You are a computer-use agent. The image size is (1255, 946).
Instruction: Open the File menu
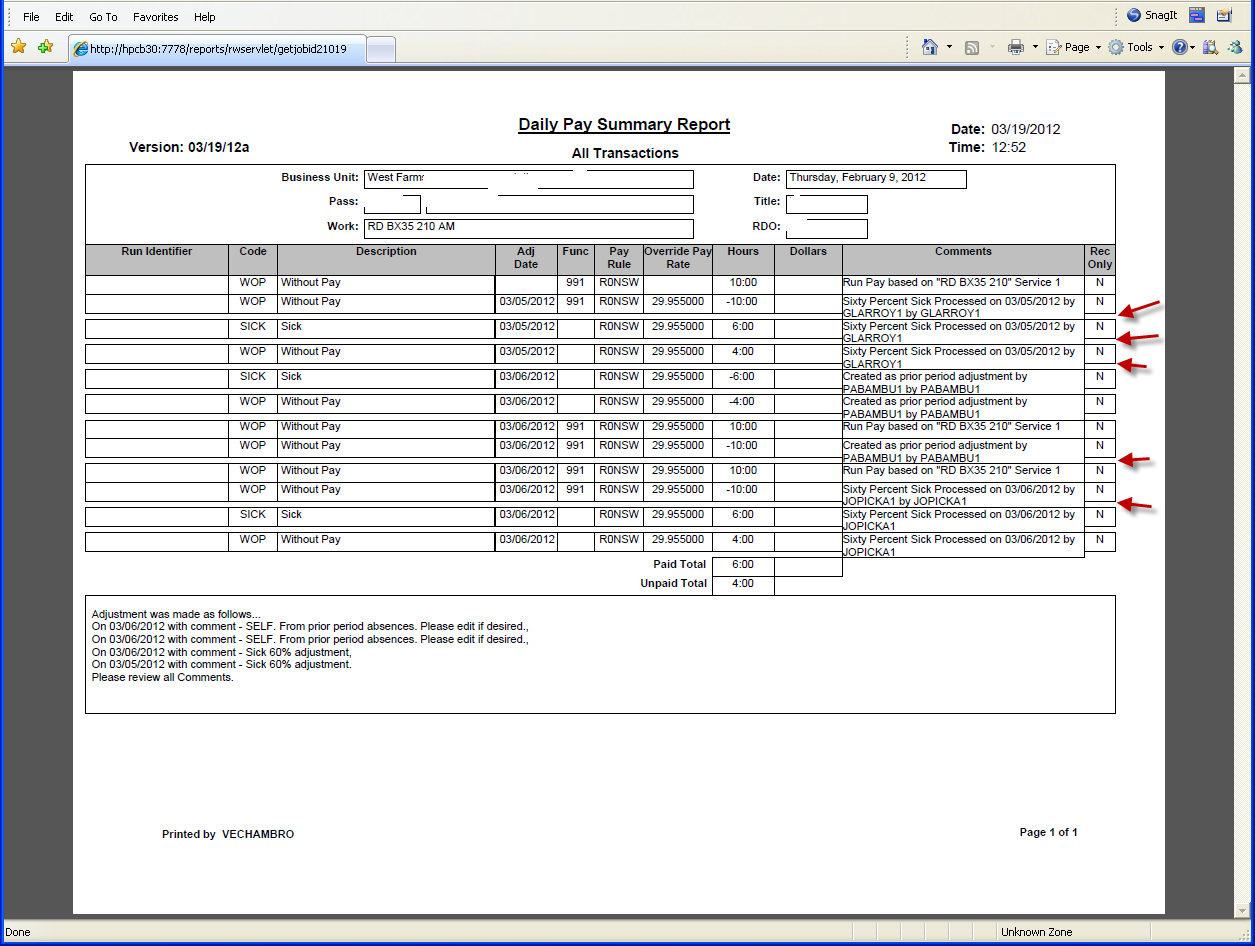click(x=31, y=17)
